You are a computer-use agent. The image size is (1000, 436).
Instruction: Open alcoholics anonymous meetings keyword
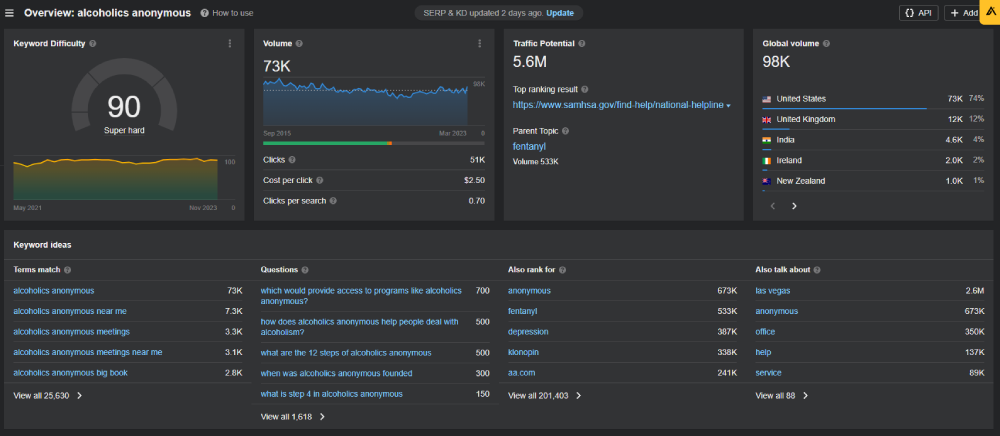[71, 331]
